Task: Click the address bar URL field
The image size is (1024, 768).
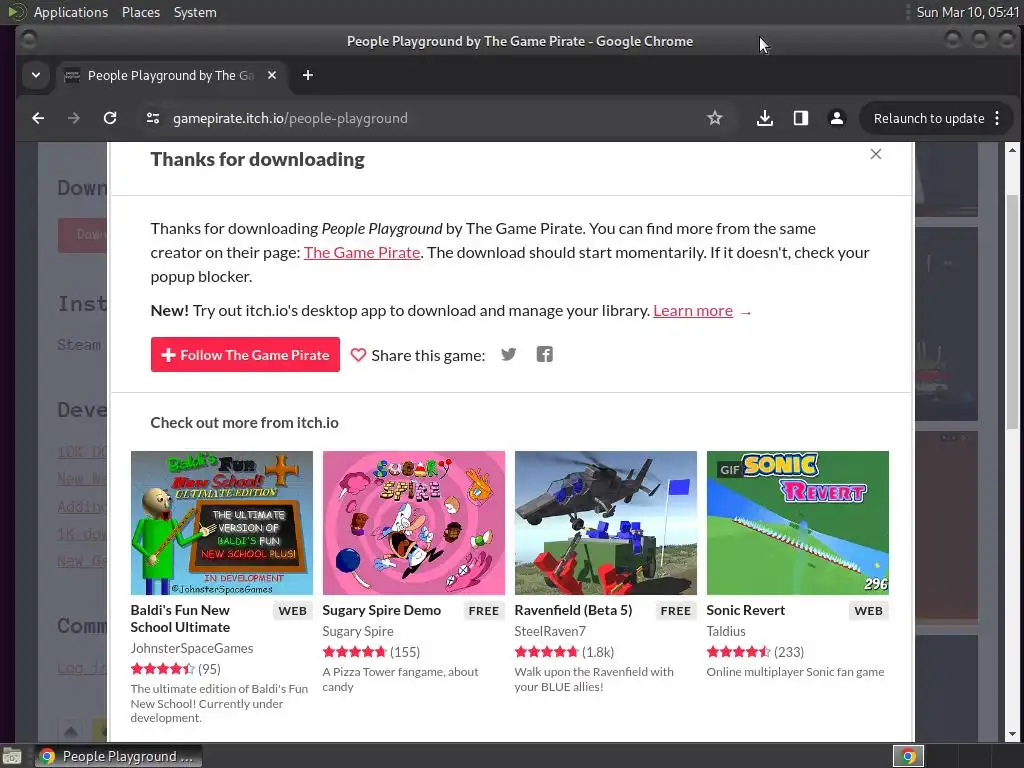Action: pos(431,118)
